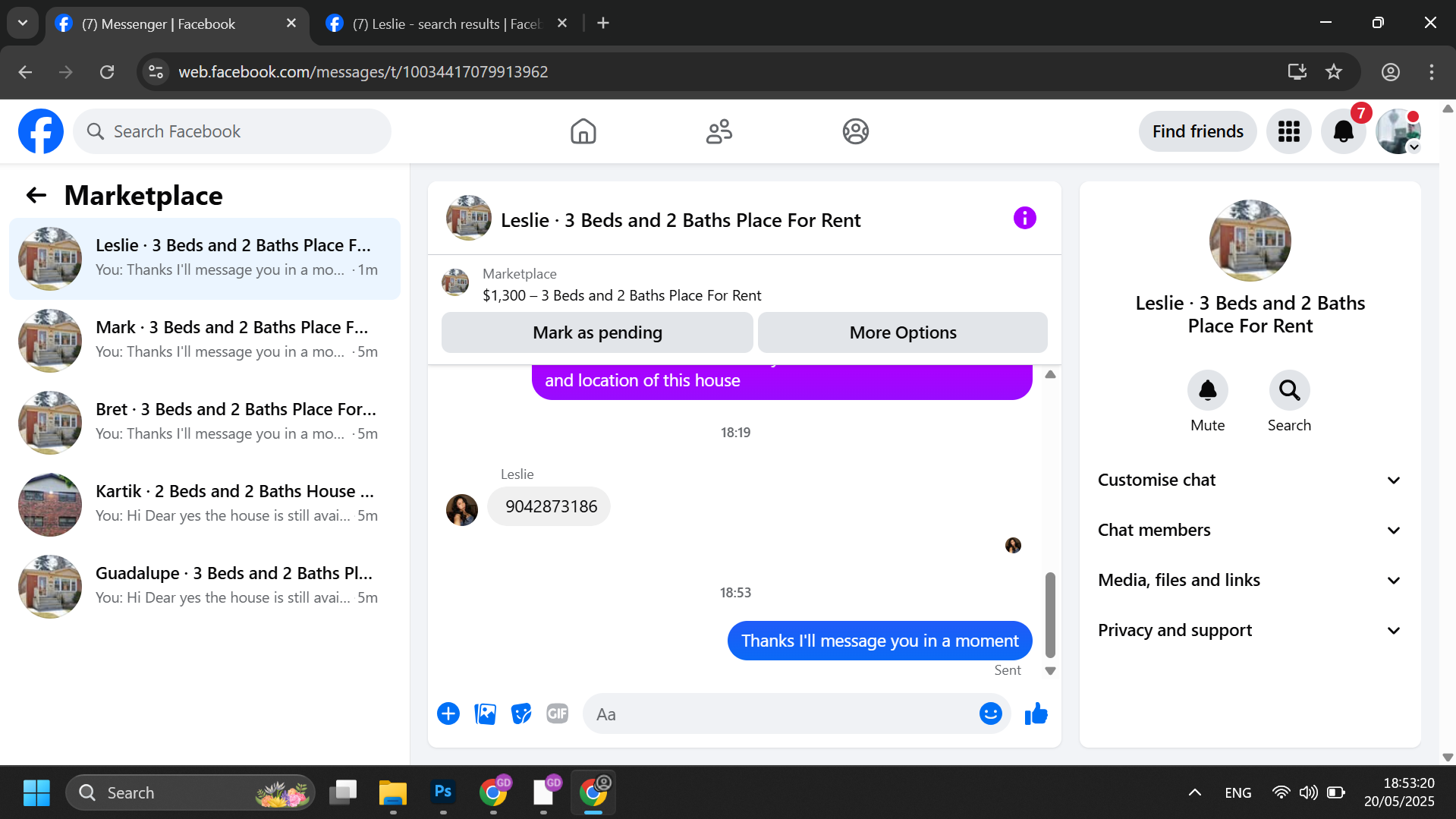This screenshot has width=1456, height=819.
Task: Click the chat messages scrollbar thumb
Action: (1050, 615)
